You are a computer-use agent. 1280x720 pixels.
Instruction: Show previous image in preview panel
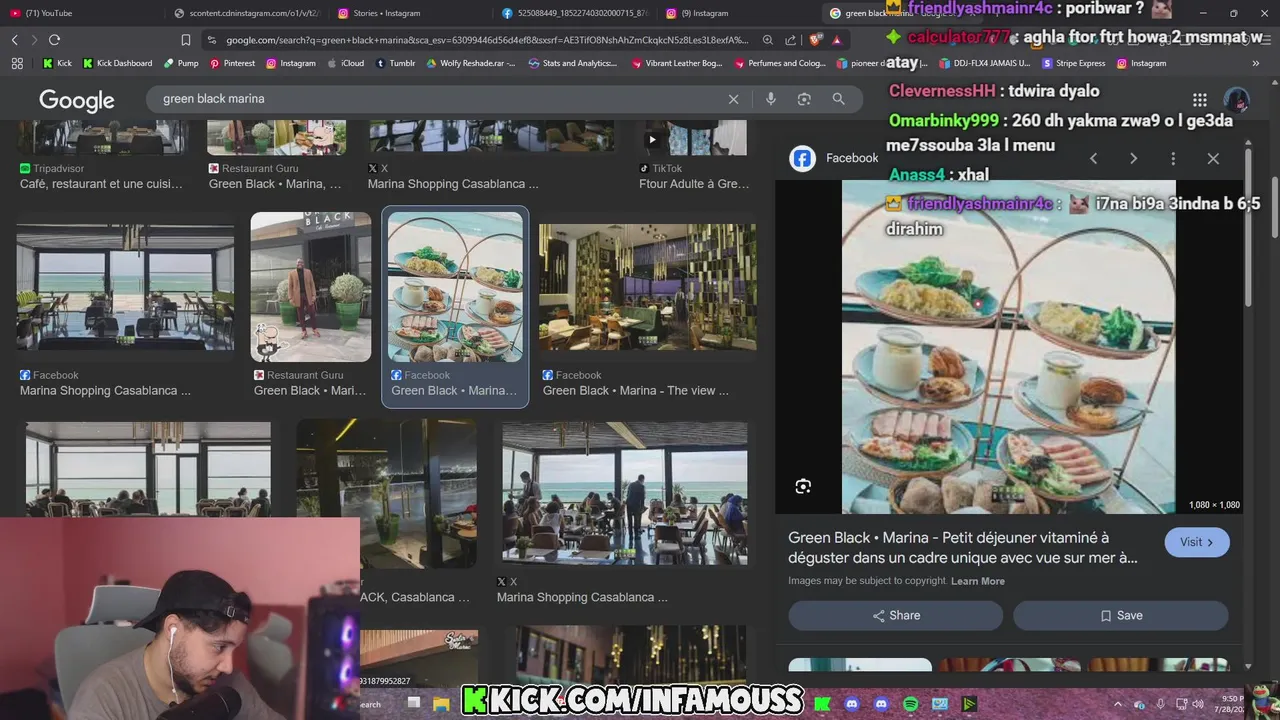(x=1093, y=158)
